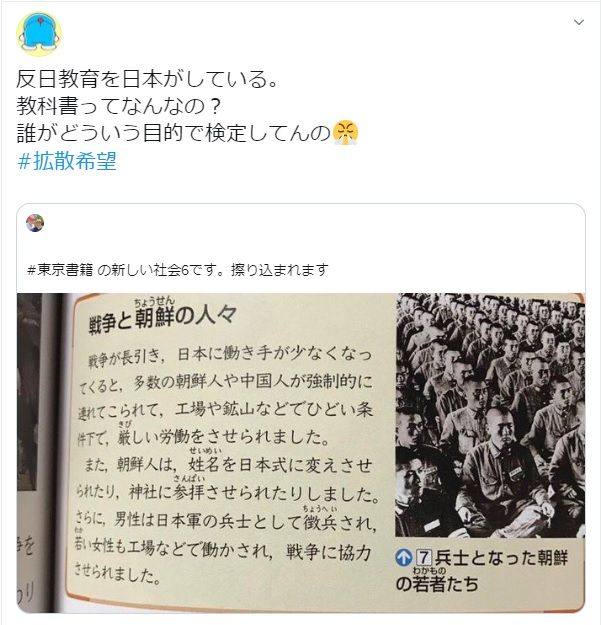Click the boxed number 7 caption marker
The height and width of the screenshot is (625, 601).
(x=424, y=558)
